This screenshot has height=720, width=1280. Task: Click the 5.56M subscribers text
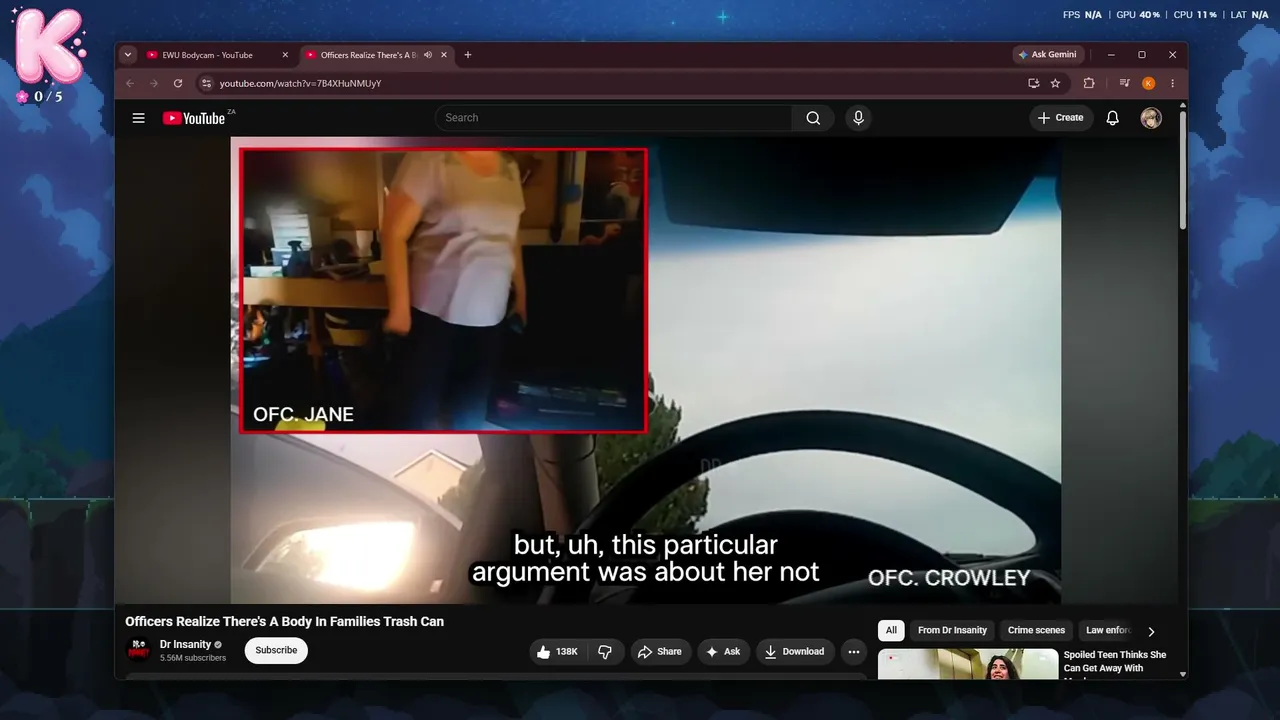[x=193, y=658]
